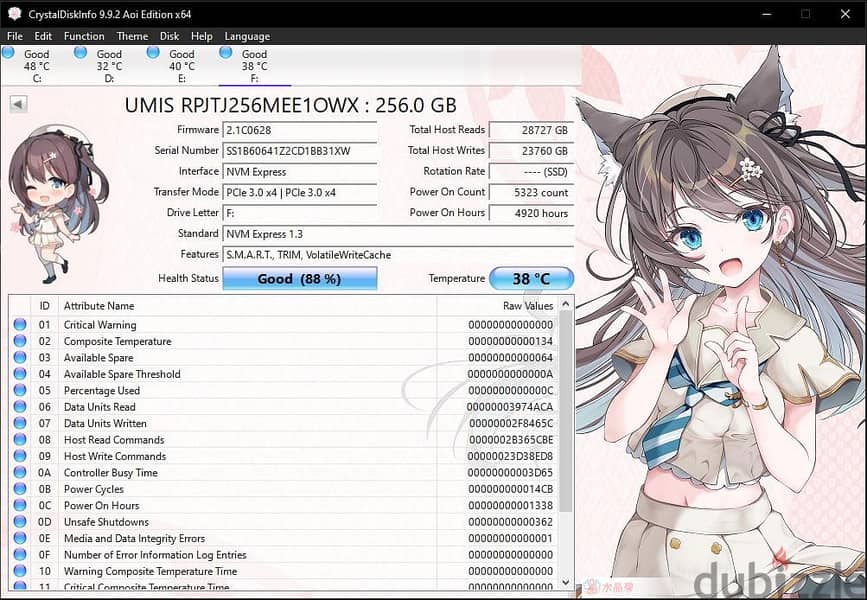The height and width of the screenshot is (600, 867).
Task: Click the Raw Values column header
Action: (x=498, y=306)
